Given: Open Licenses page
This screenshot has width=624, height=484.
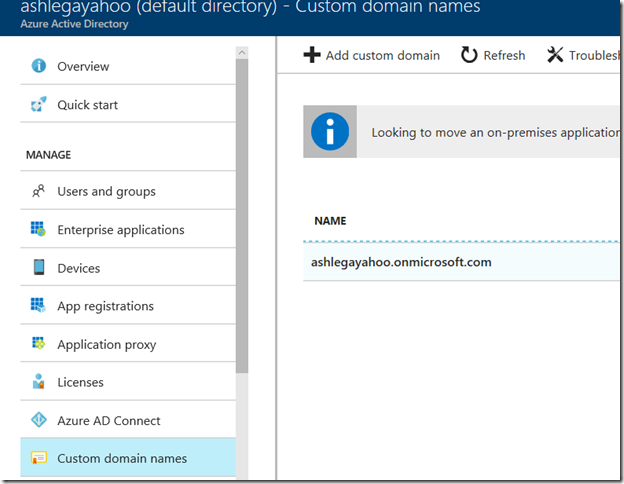Looking at the screenshot, I should (128, 382).
